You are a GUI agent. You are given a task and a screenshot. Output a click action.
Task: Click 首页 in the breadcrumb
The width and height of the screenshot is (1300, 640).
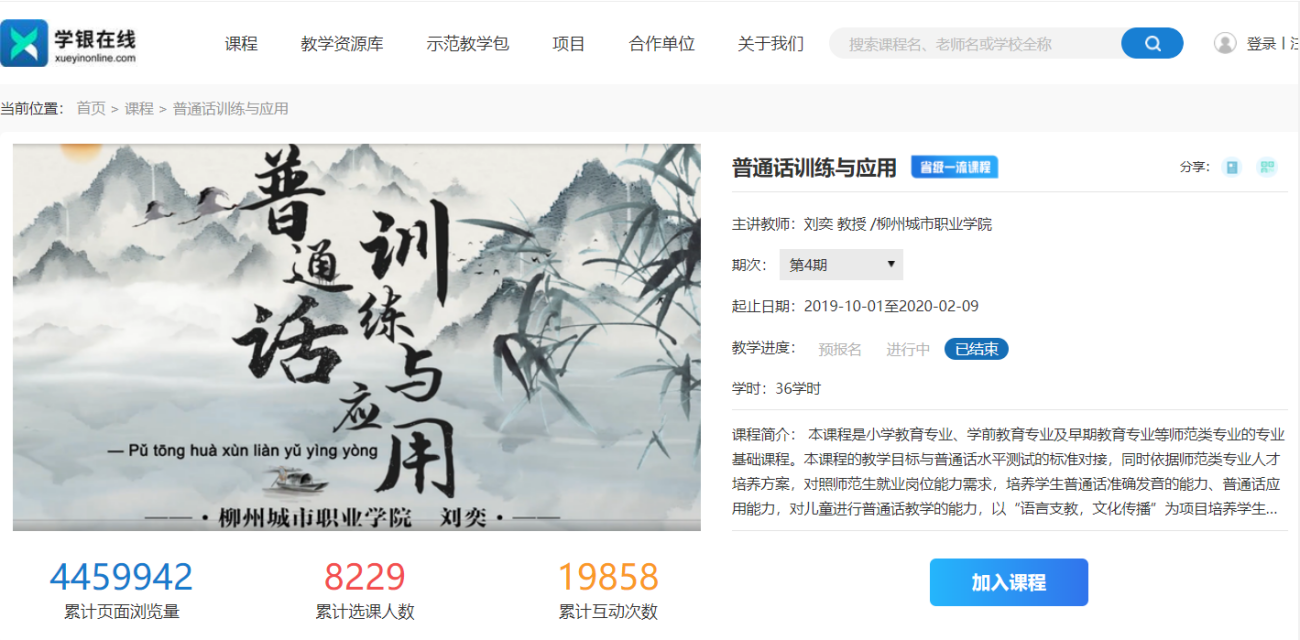pos(91,108)
